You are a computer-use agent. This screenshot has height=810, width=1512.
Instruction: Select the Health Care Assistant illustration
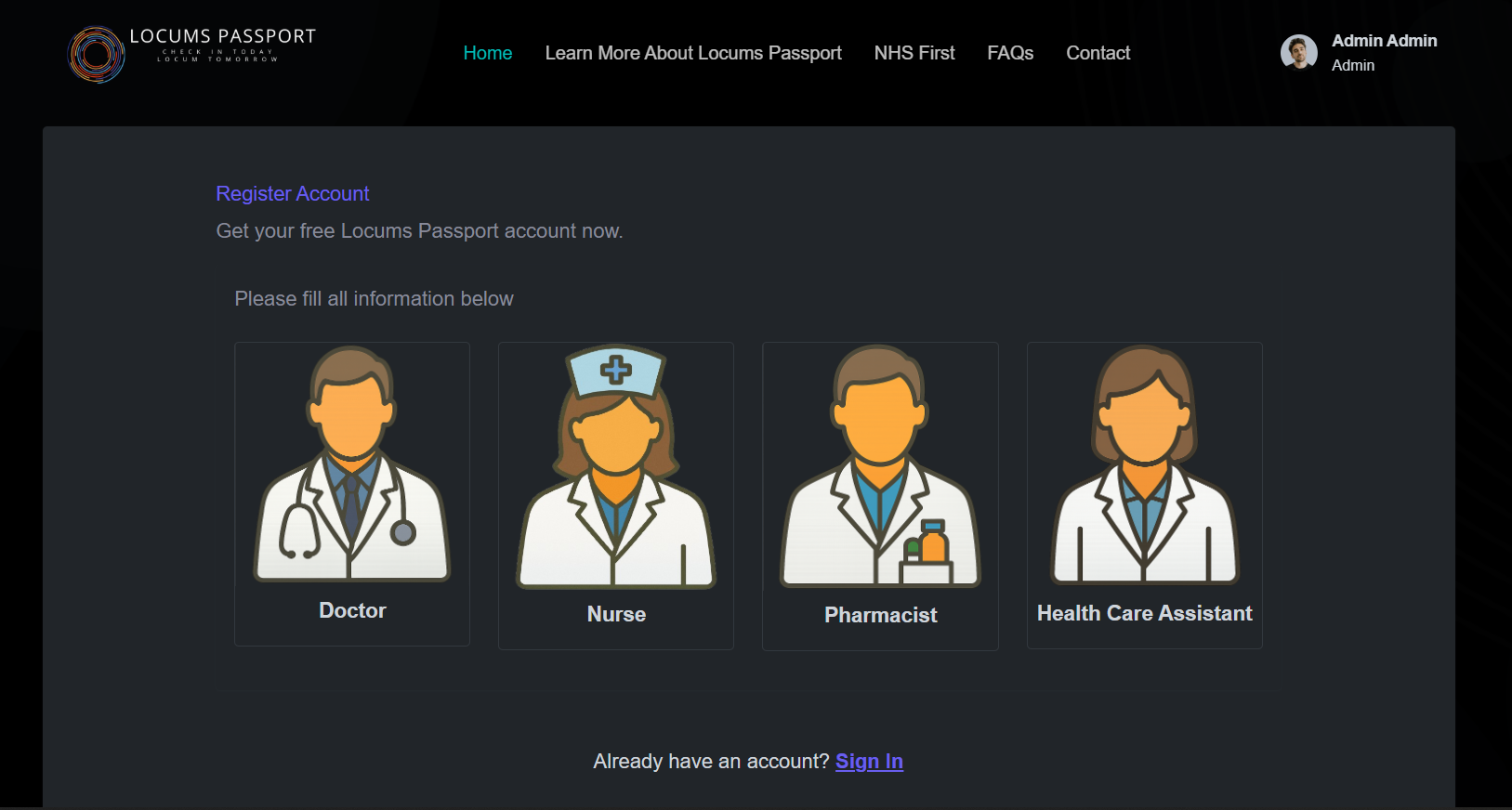pos(1145,464)
